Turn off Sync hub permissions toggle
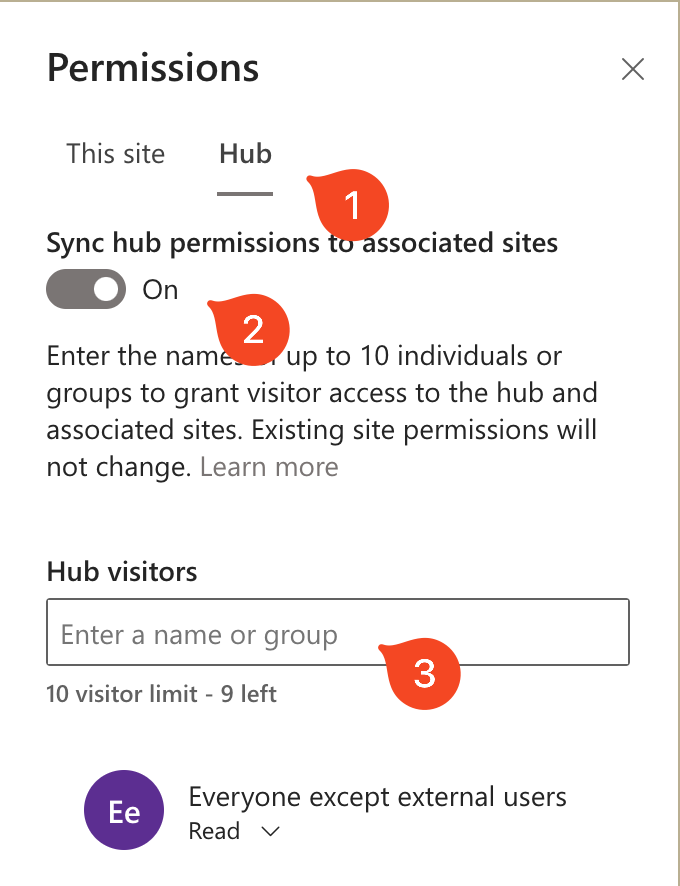 click(86, 290)
